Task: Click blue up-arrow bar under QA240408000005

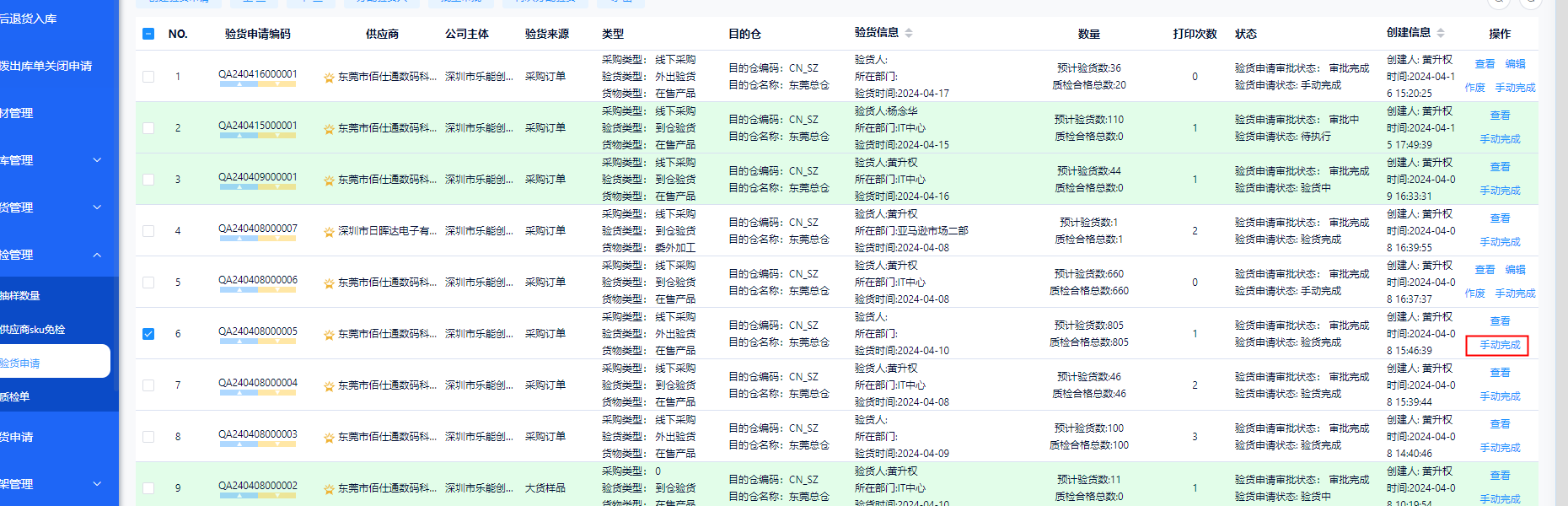Action: [239, 342]
